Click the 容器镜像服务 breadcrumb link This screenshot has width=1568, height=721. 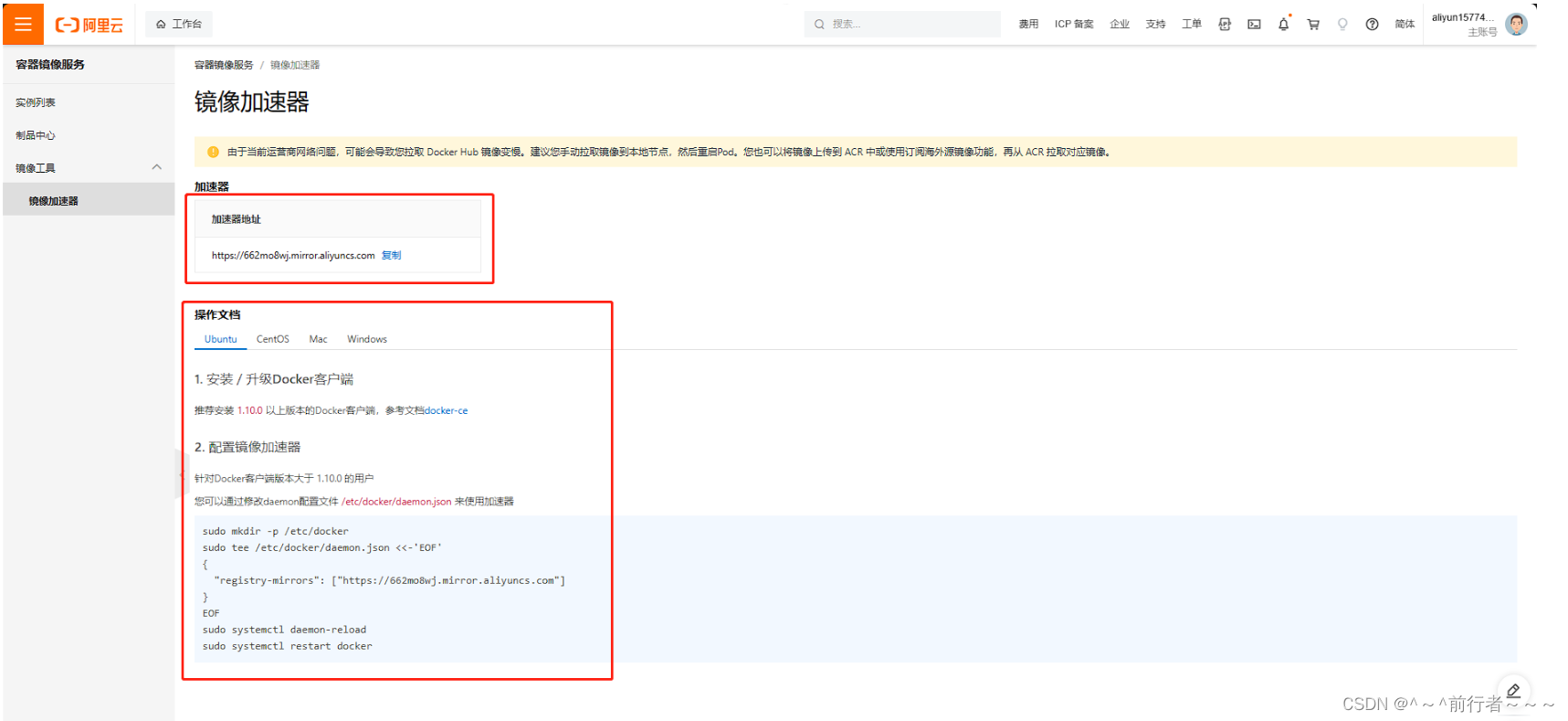point(224,65)
